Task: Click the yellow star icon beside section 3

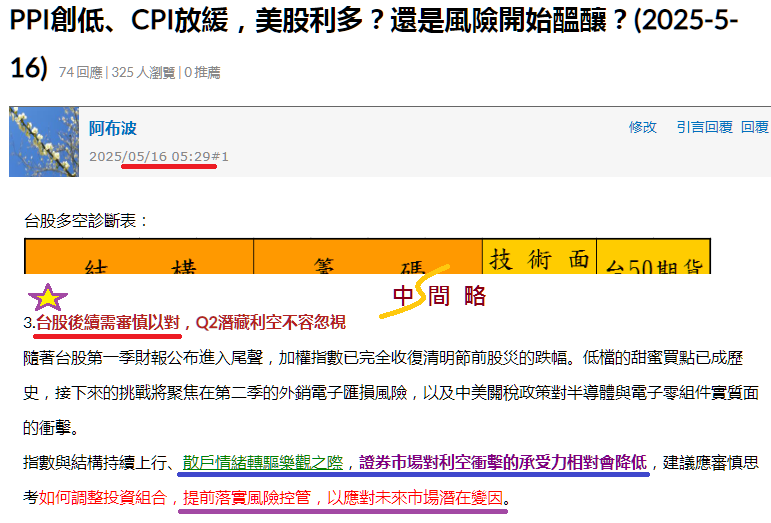Action: tap(48, 298)
